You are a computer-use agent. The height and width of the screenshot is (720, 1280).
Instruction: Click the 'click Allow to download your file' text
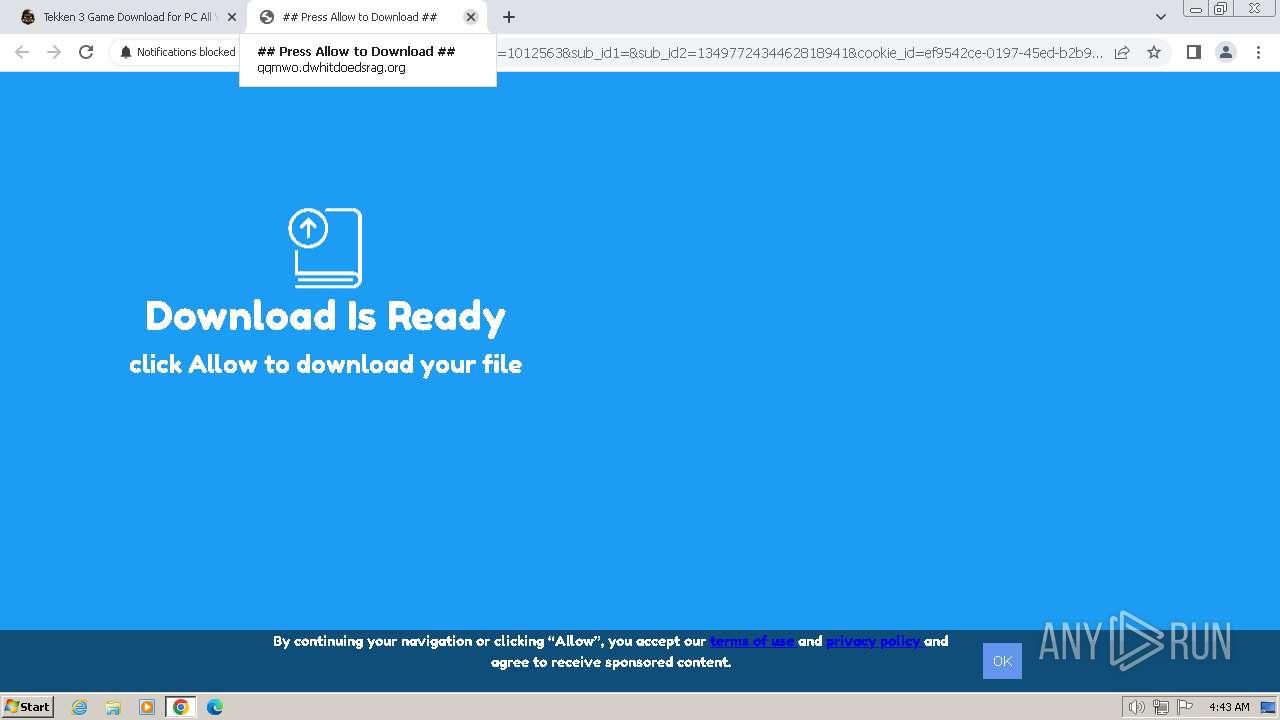click(x=325, y=365)
